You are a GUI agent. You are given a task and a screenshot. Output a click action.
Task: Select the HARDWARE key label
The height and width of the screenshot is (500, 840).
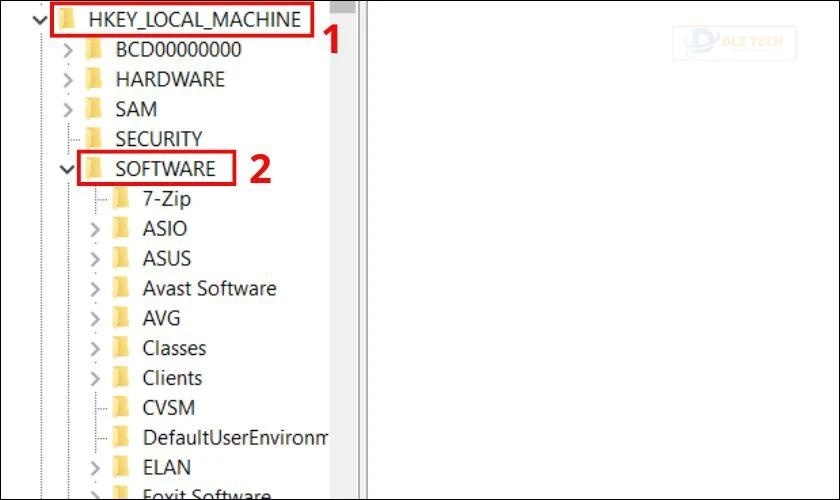point(170,80)
